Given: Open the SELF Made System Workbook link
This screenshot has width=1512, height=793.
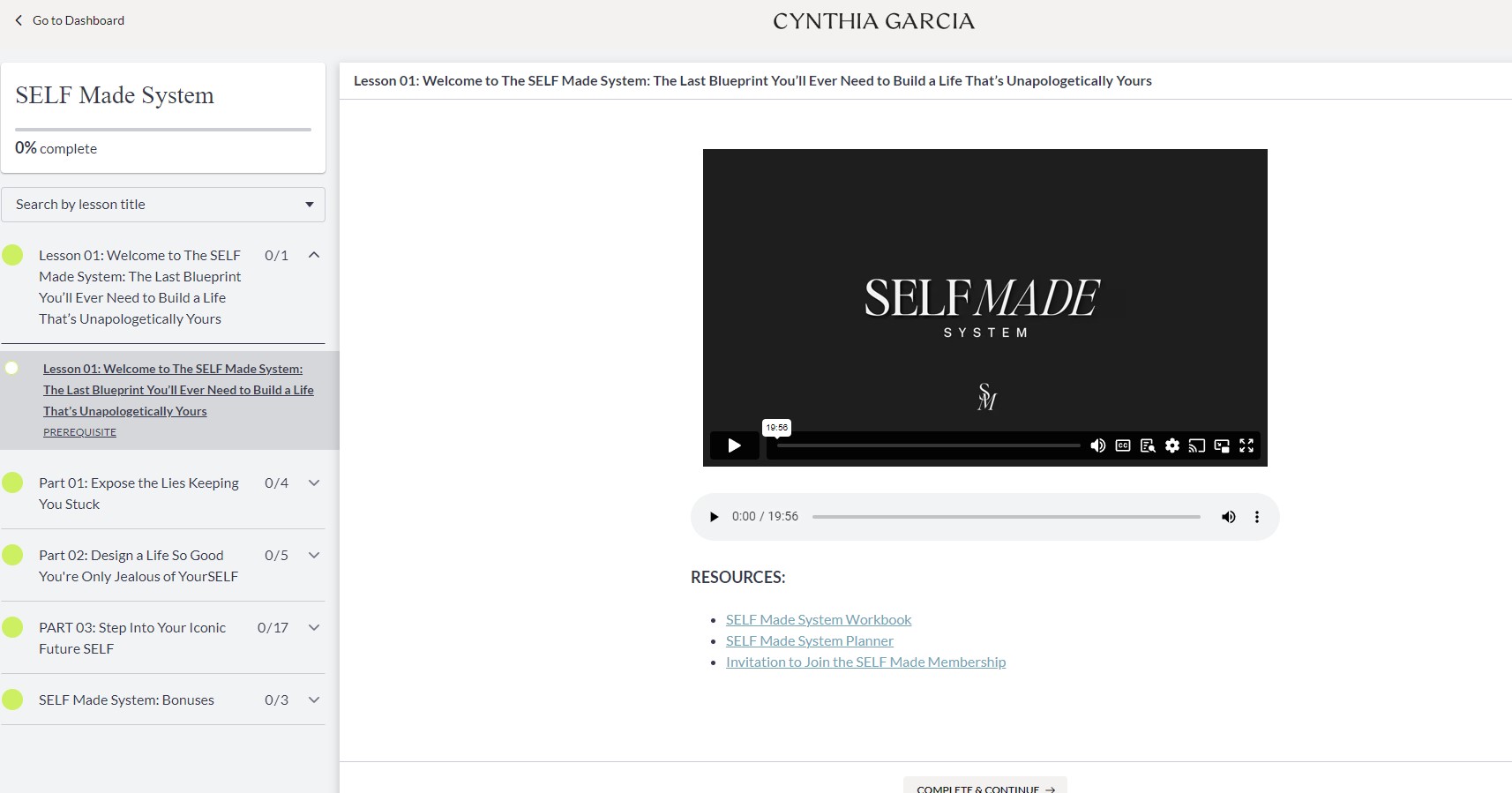Looking at the screenshot, I should pyautogui.click(x=819, y=620).
